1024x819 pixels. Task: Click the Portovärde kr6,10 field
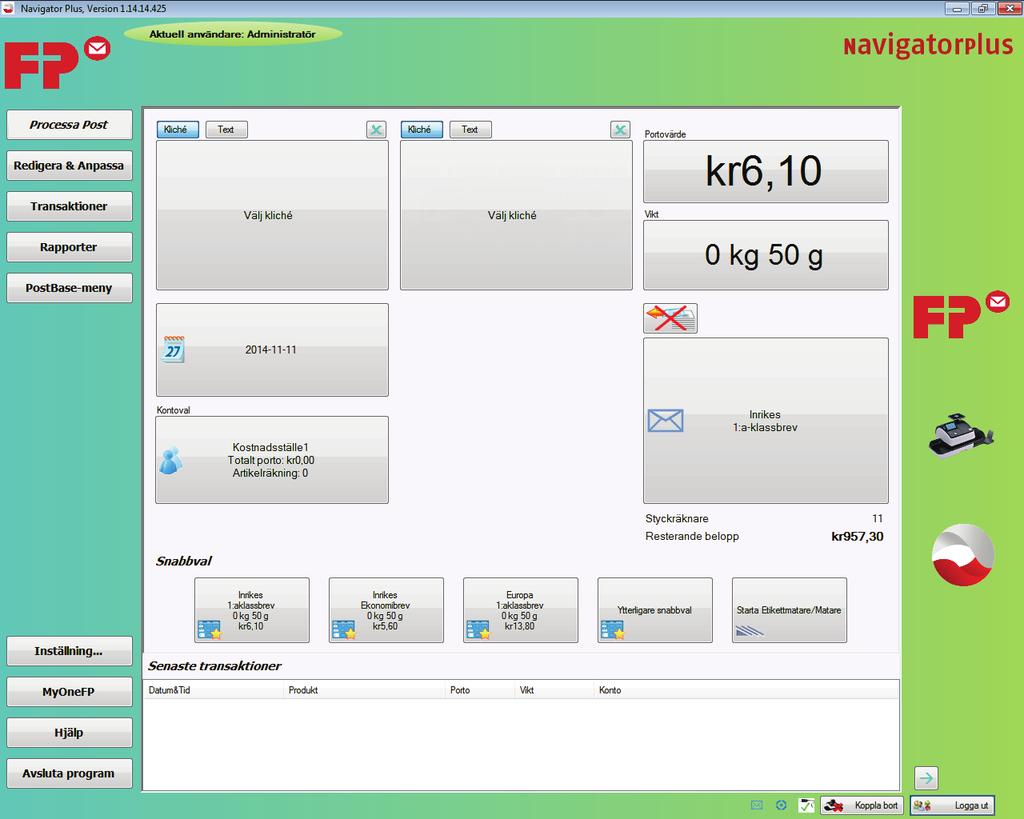[765, 171]
